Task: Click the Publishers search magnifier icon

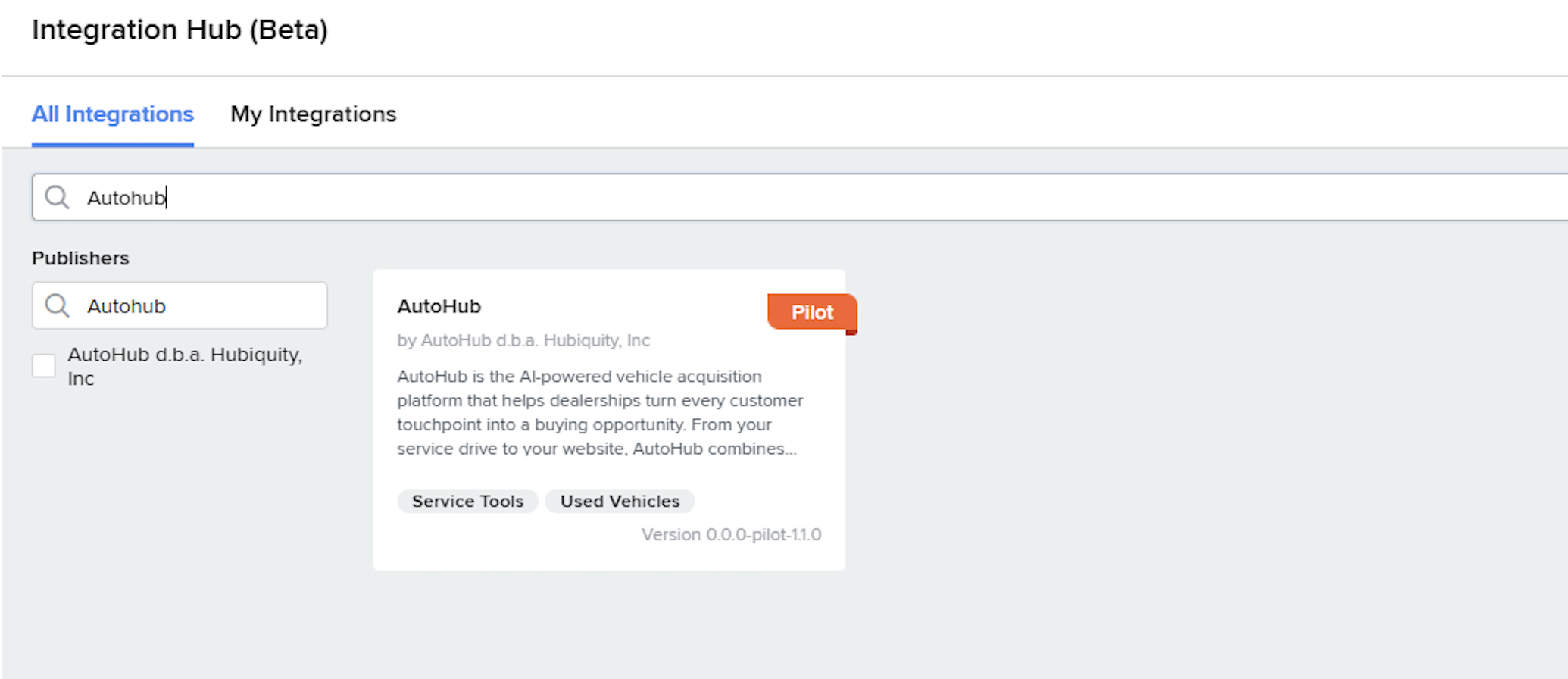Action: 57,305
